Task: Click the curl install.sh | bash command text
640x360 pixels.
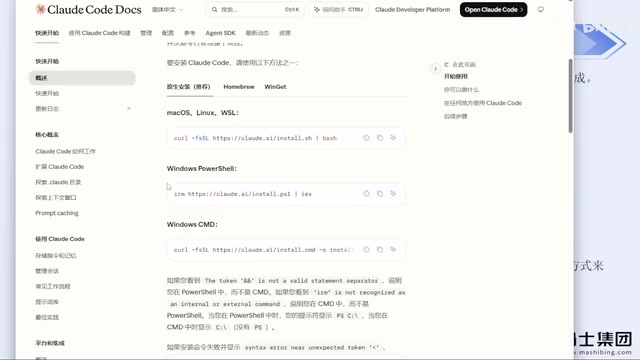Action: point(255,138)
